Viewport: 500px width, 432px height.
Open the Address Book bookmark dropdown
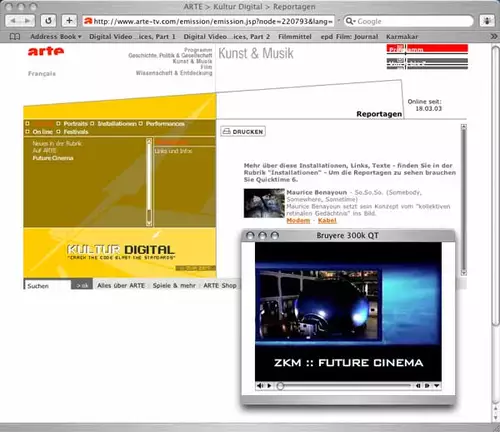point(56,36)
